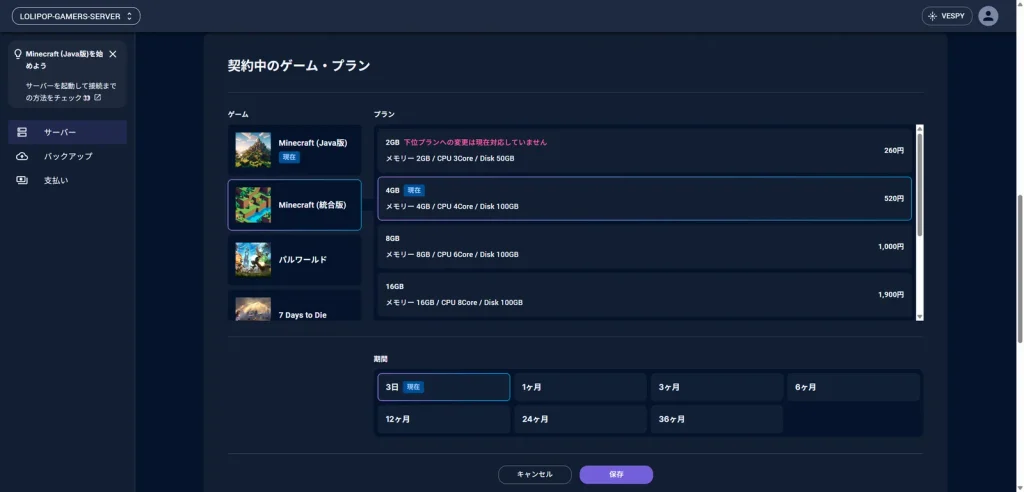Click the pink downgrade-not-supported warning text
The image size is (1024, 492).
(475, 142)
